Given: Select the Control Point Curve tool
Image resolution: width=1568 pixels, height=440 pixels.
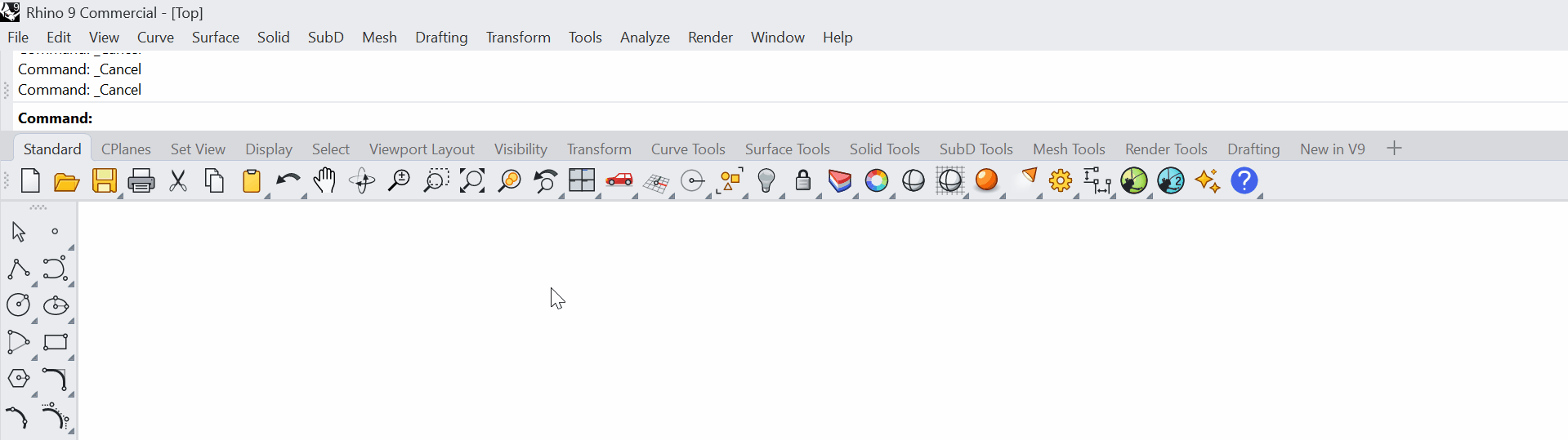Looking at the screenshot, I should click(x=55, y=269).
